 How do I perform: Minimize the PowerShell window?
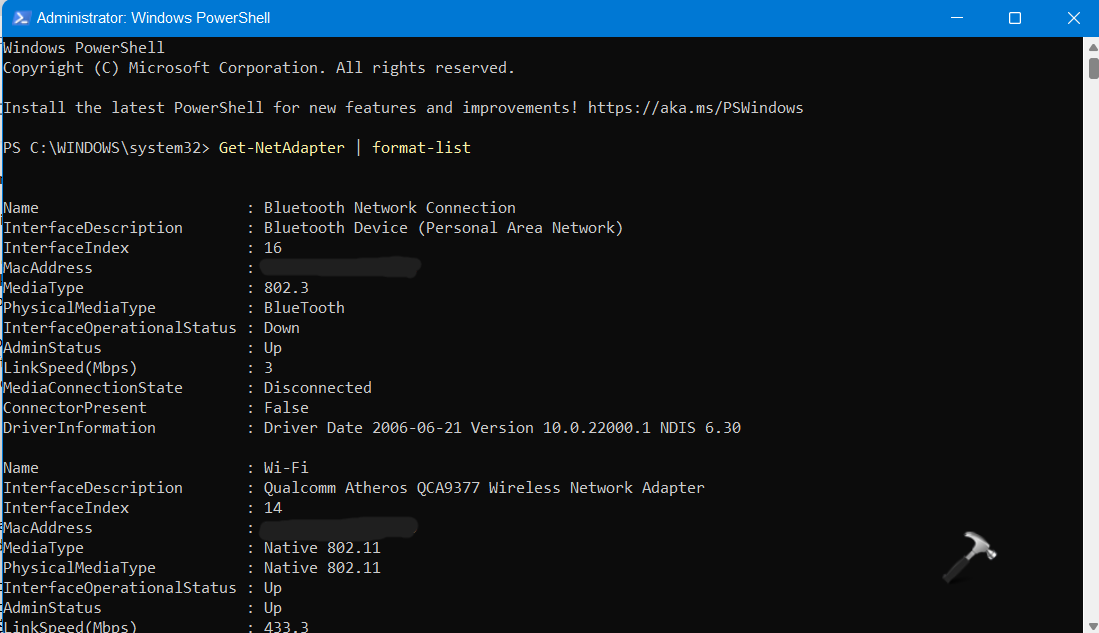[x=957, y=17]
